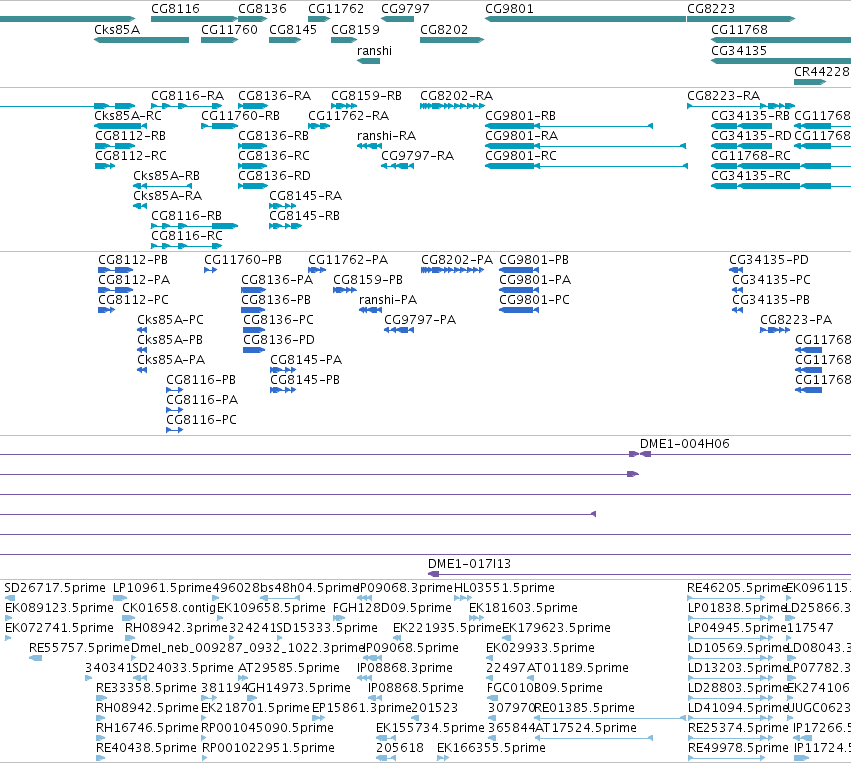The height and width of the screenshot is (763, 851).
Task: Select the CG11760-PB protein label
Action: [243, 260]
